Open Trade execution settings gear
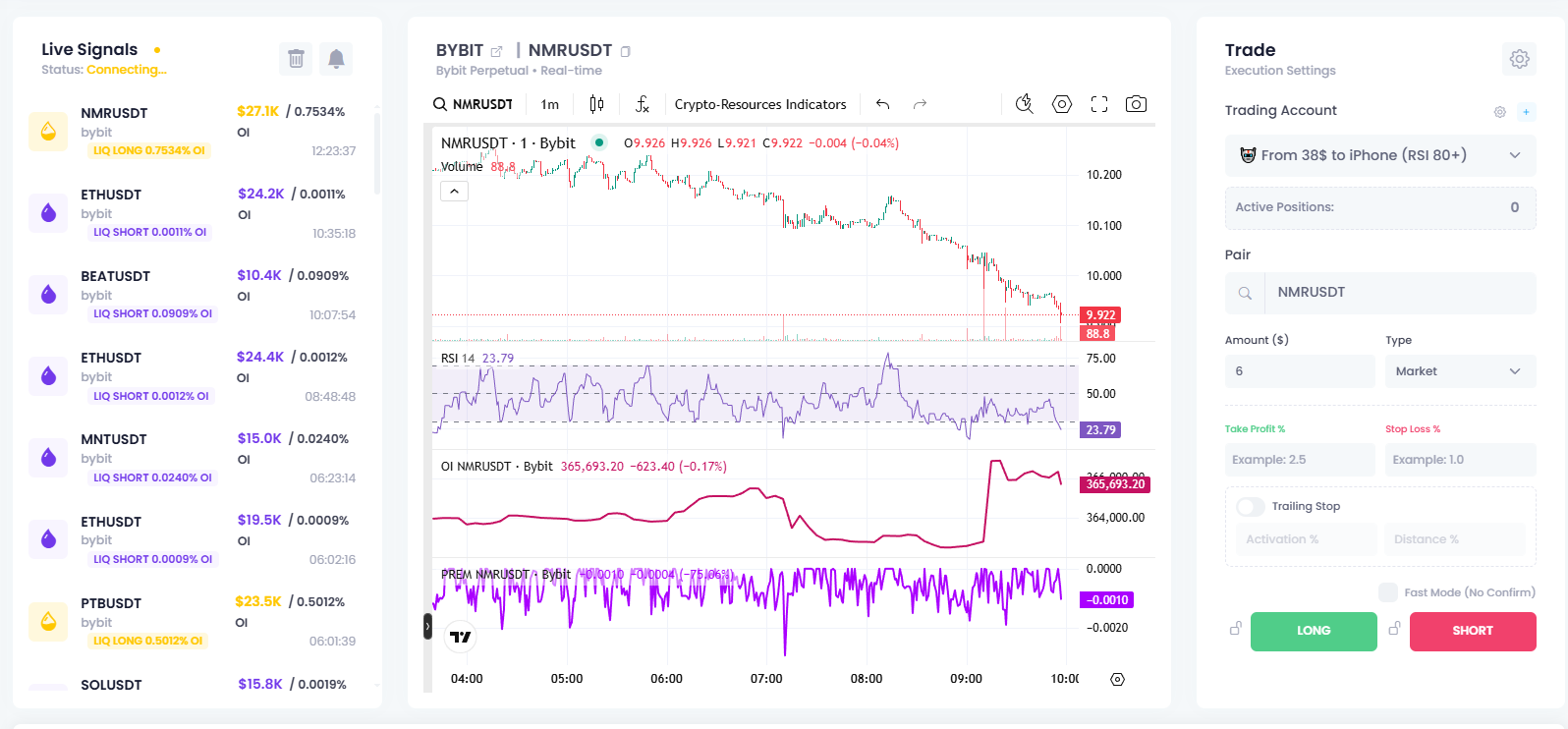The width and height of the screenshot is (1568, 729). pyautogui.click(x=1520, y=59)
